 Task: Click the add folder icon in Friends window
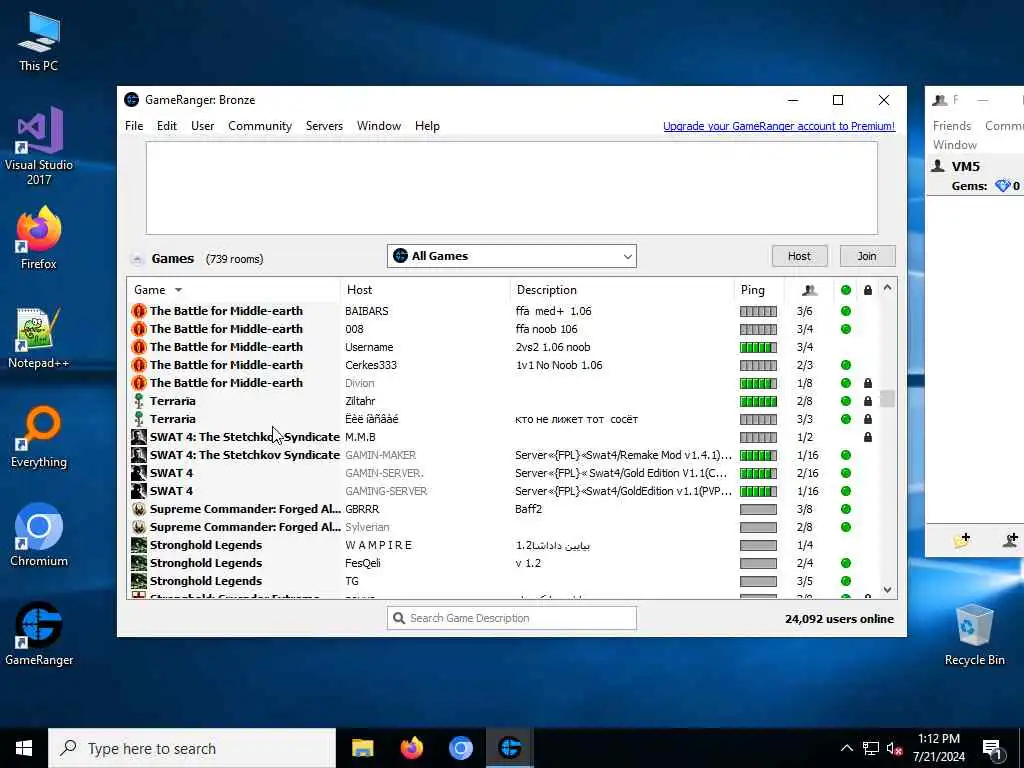click(x=962, y=540)
